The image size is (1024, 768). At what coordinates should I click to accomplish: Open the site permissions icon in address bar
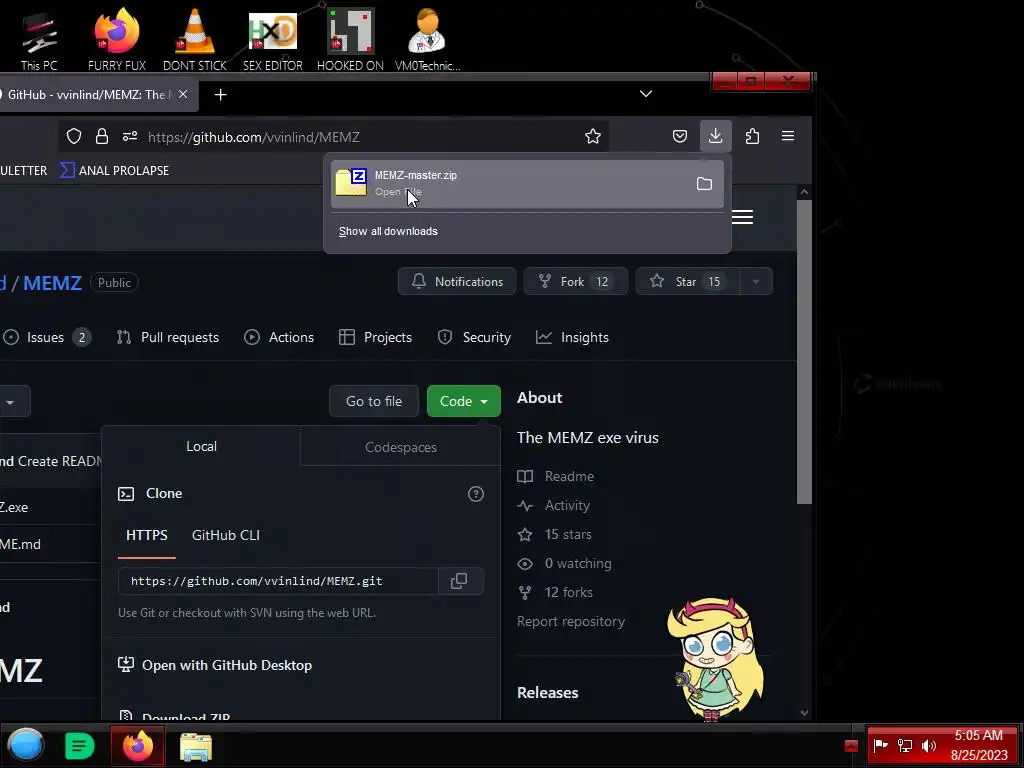(129, 136)
